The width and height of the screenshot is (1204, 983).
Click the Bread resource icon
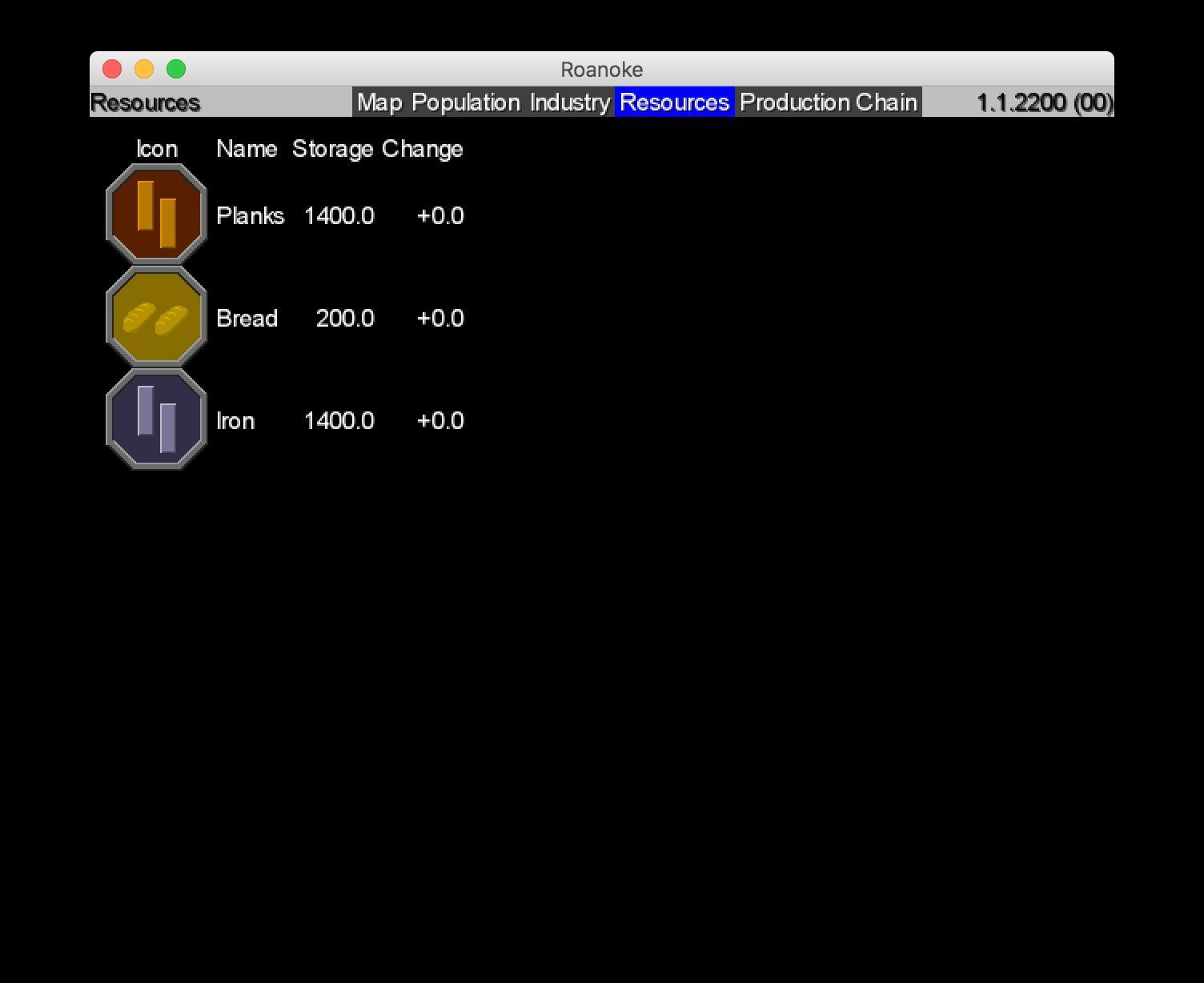coord(157,317)
